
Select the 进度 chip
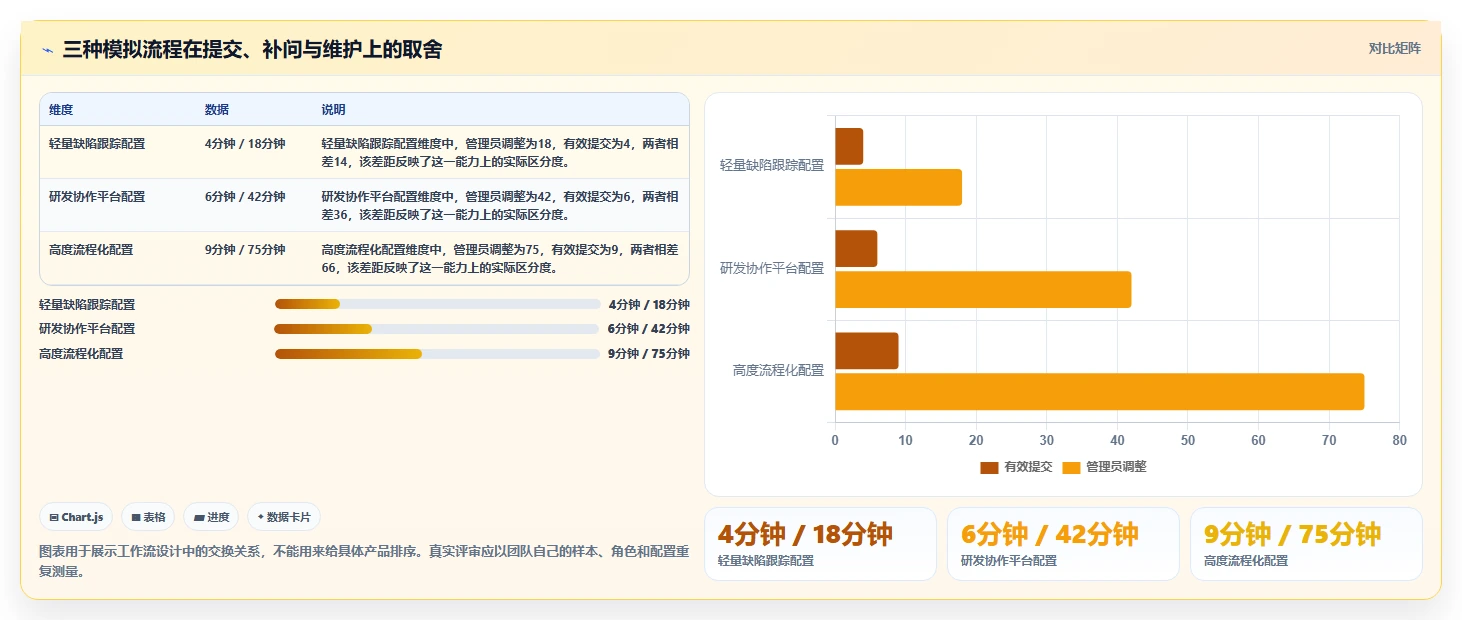coord(211,517)
